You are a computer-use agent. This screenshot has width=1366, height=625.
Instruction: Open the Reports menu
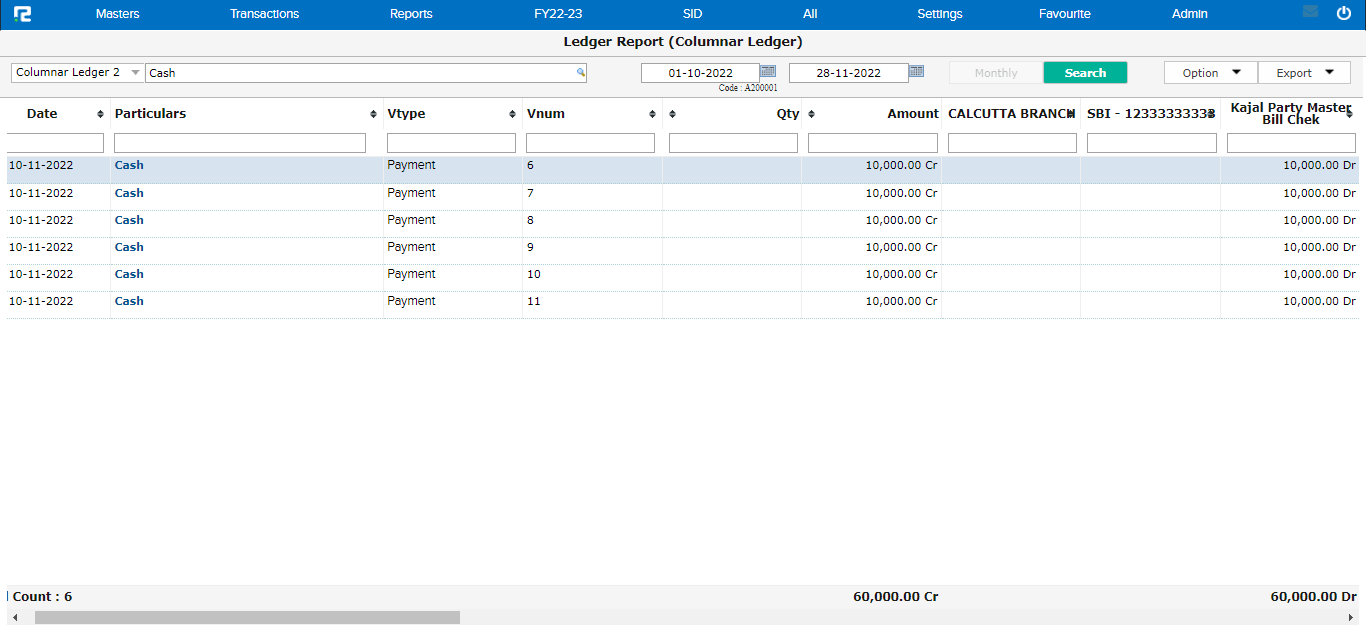(411, 14)
